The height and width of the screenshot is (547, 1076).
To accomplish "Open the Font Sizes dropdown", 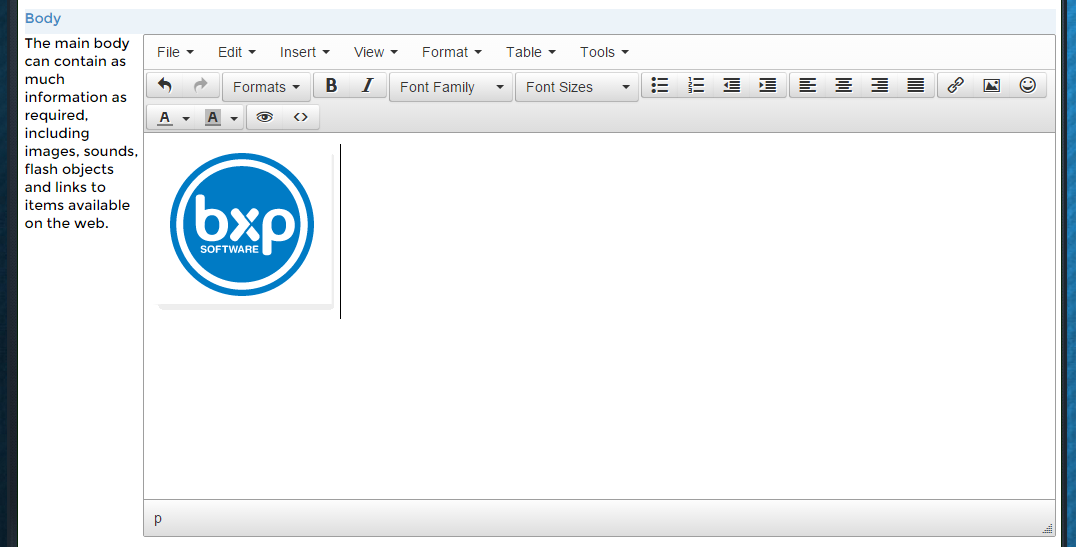I will [577, 87].
